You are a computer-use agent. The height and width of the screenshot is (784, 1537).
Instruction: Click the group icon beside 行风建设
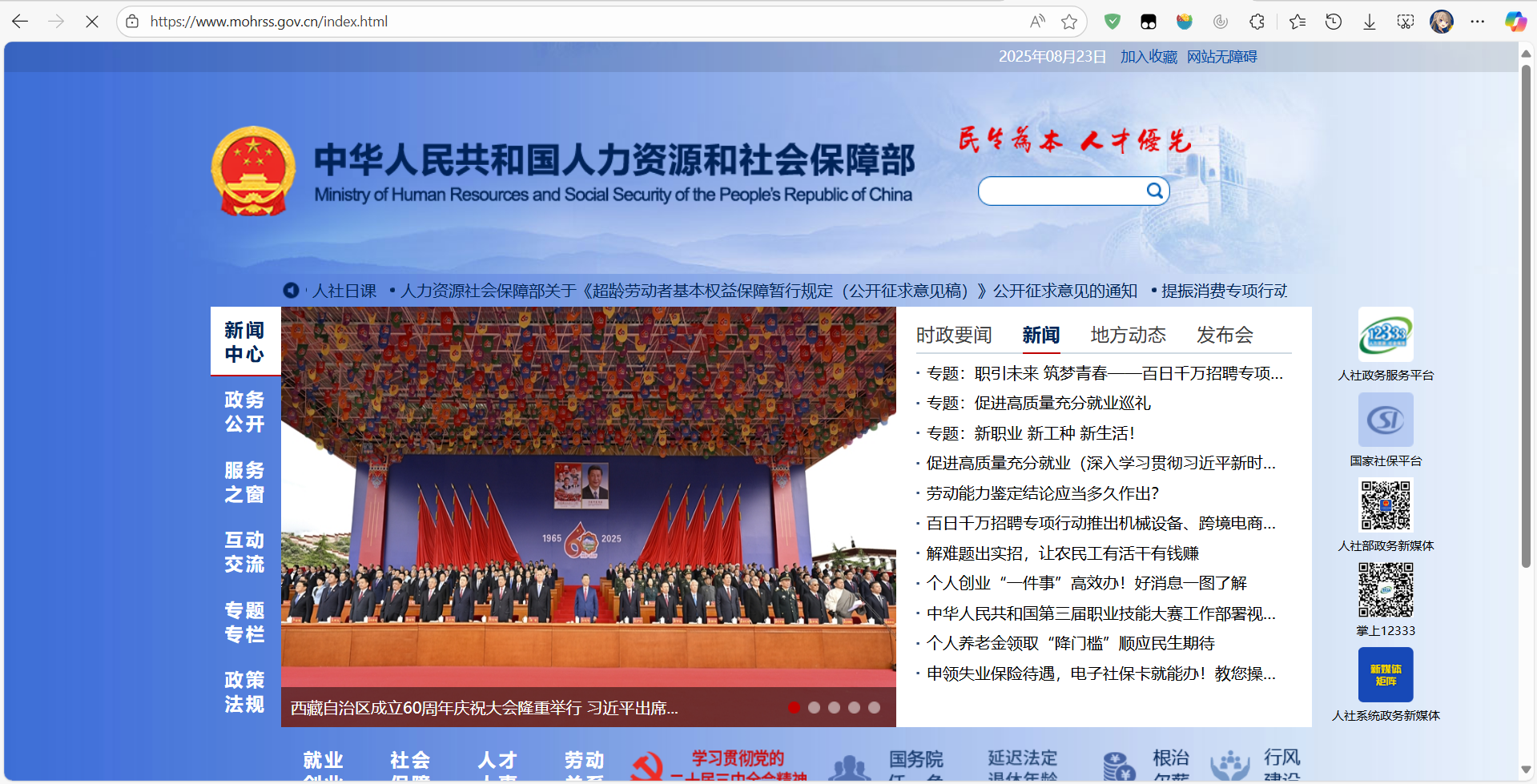tap(1231, 767)
